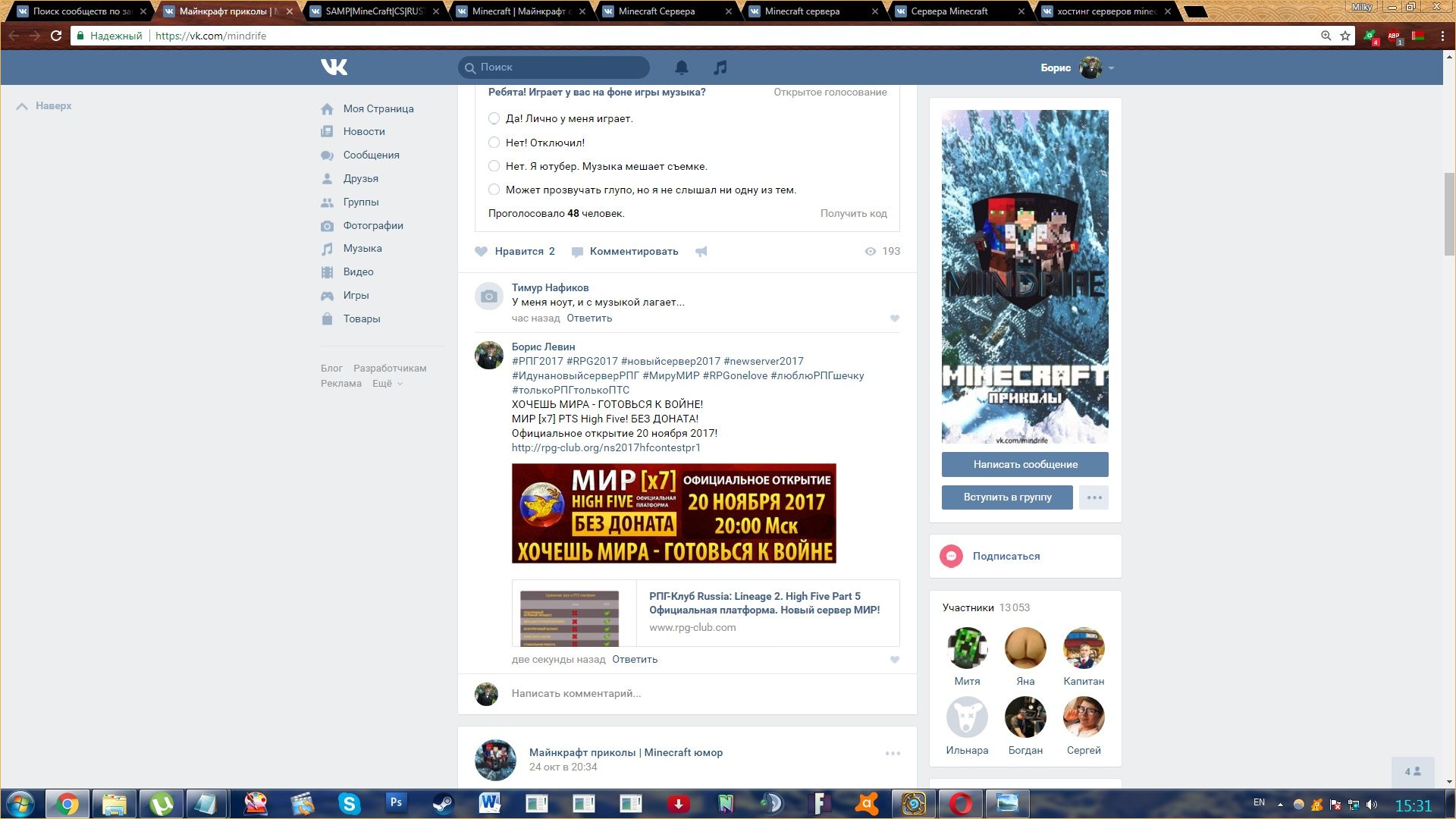This screenshot has height=819, width=1456.
Task: Open the three-dots menu beside Вступить в группу
Action: click(1094, 497)
